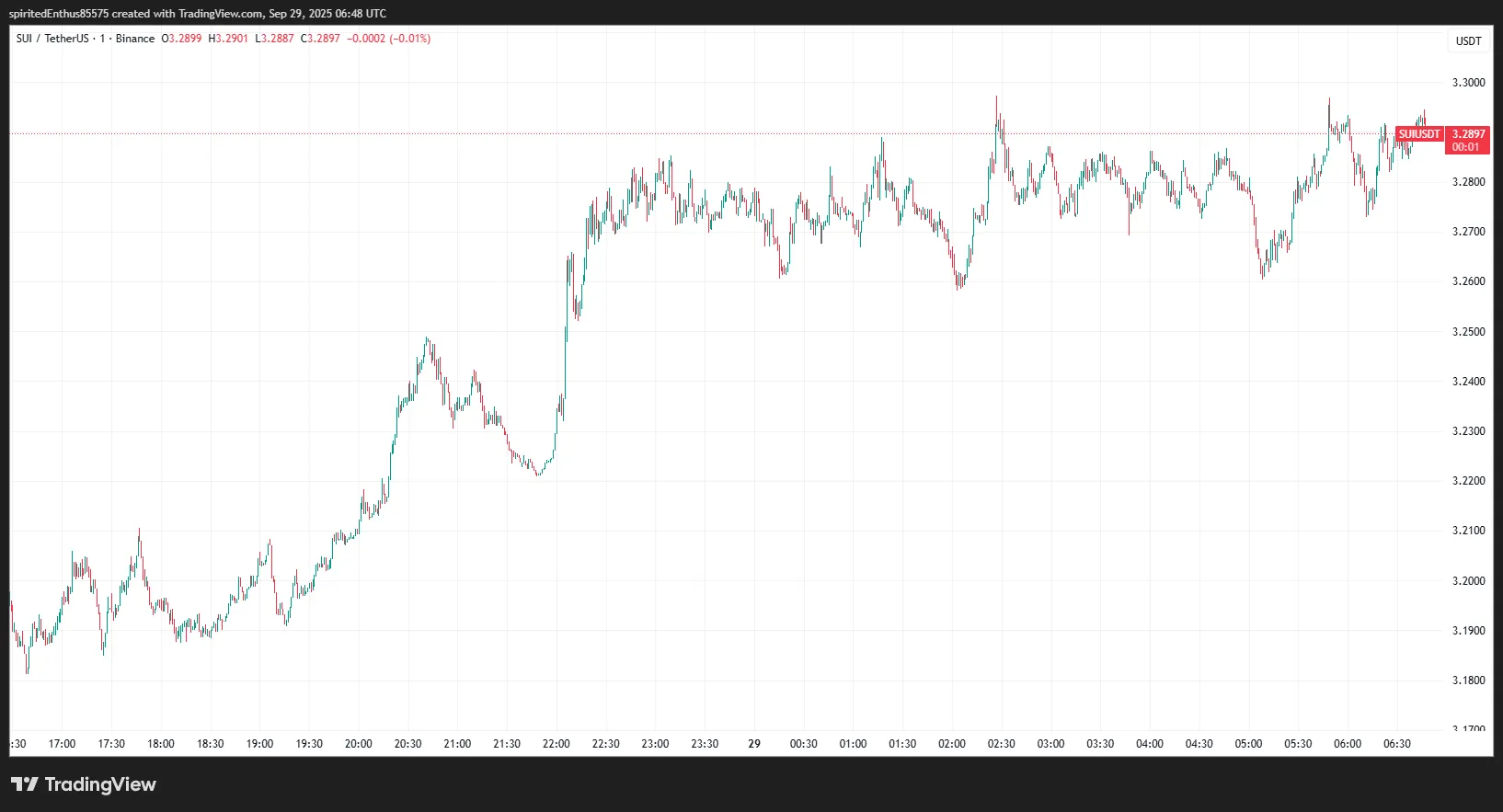Click the 00:01 candle countdown timer
The height and width of the screenshot is (812, 1503).
tap(1466, 147)
